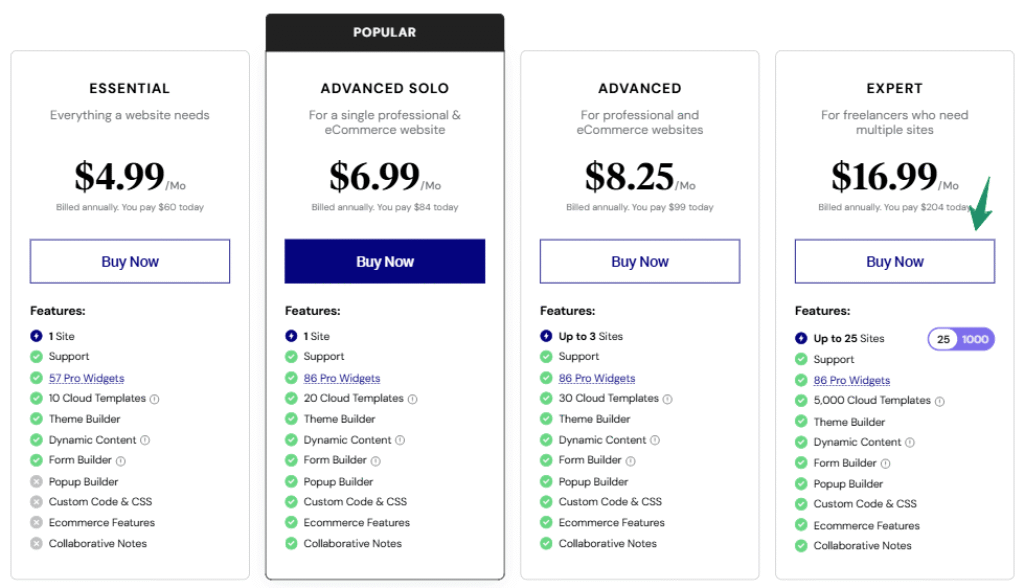Click info icon next to Expert's Dynamic Content
This screenshot has width=1024, height=588.
point(910,442)
